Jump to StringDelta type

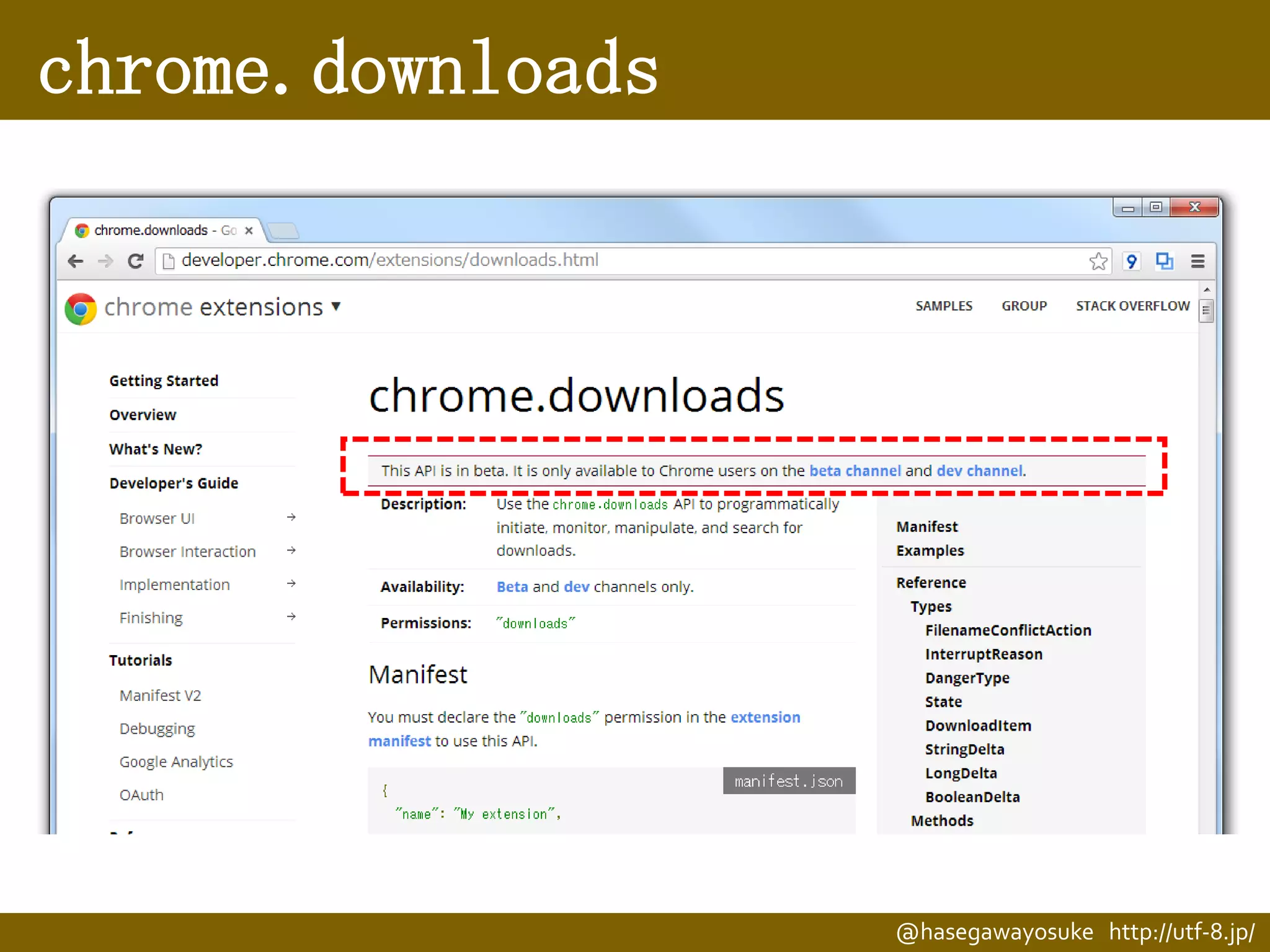tap(965, 750)
